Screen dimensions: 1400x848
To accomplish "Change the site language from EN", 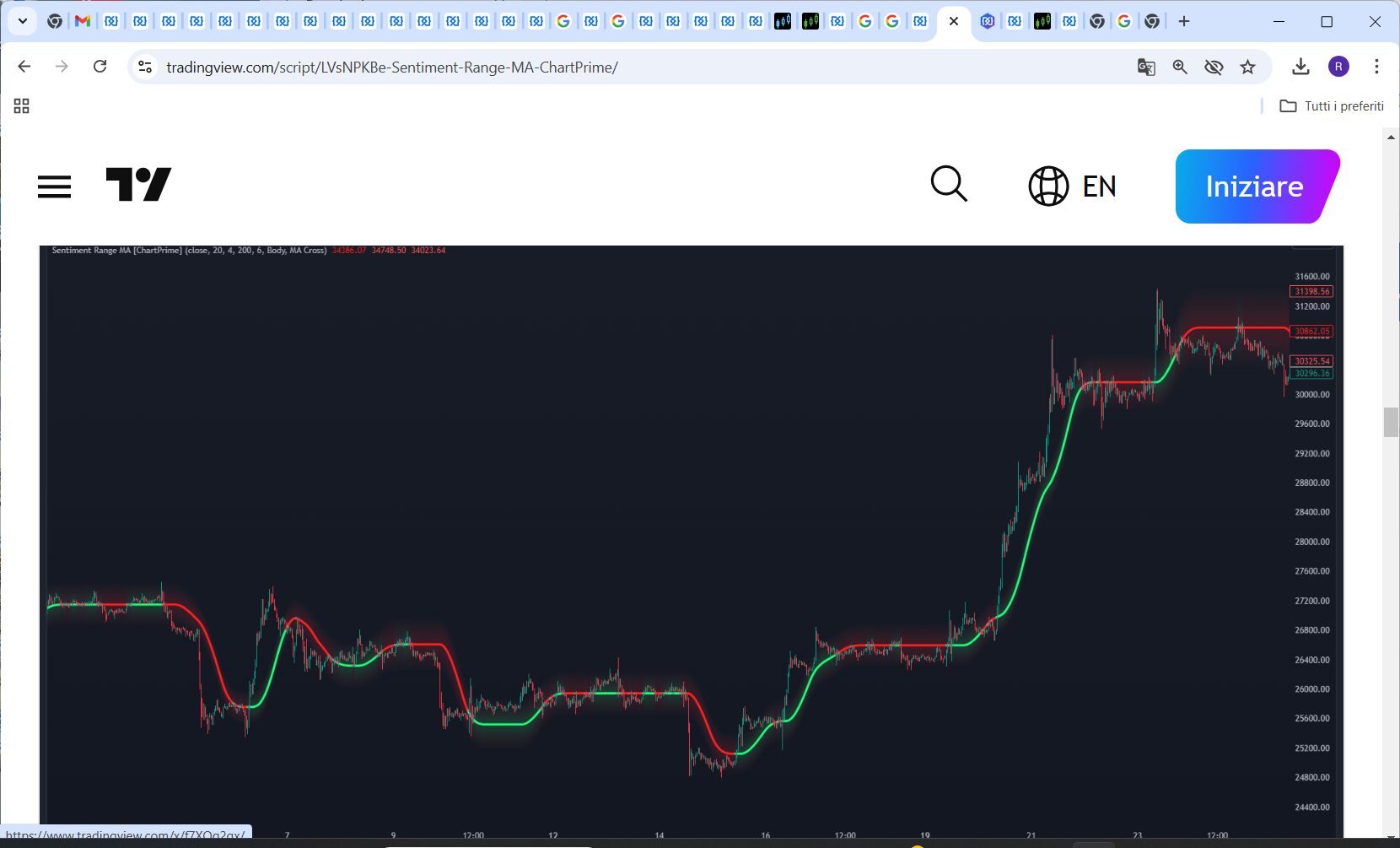I will [1073, 186].
